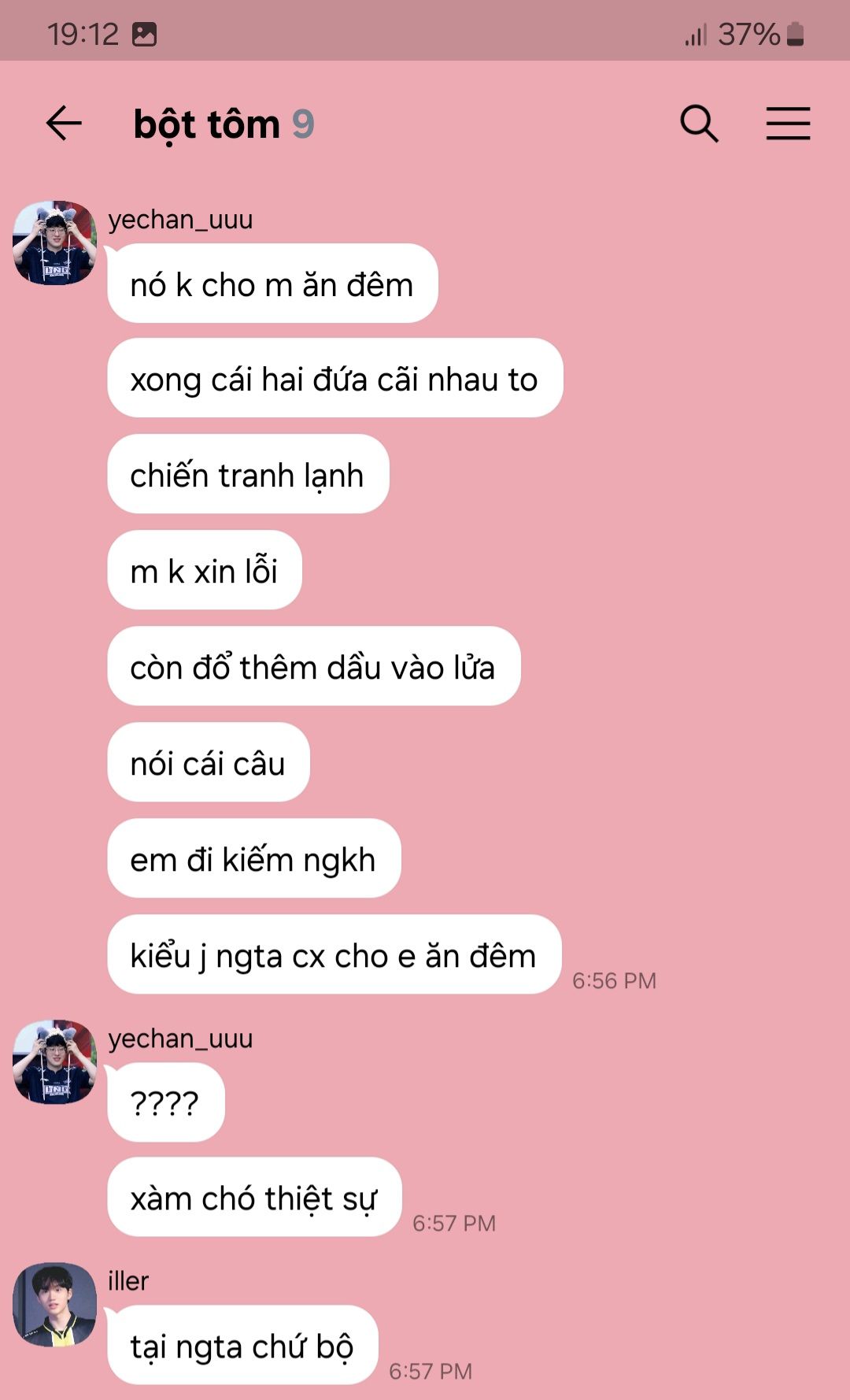Viewport: 850px width, 1400px height.
Task: Select message 'nó k cho m ăn đêm'
Action: point(272,283)
